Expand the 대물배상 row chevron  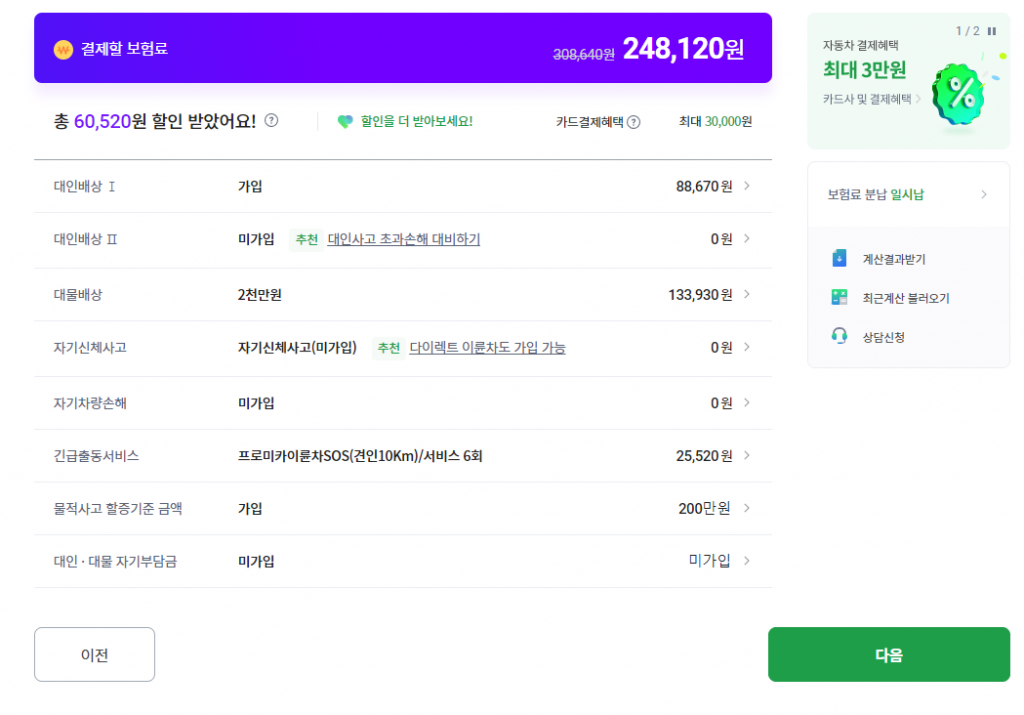click(748, 294)
